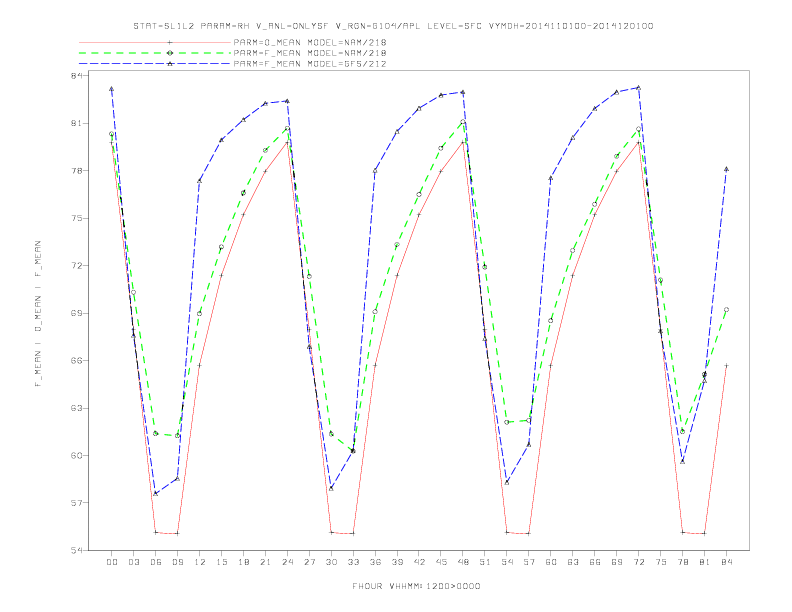
Task: Click the red O_MEAN plus marker at hour 84
Action: (726, 366)
